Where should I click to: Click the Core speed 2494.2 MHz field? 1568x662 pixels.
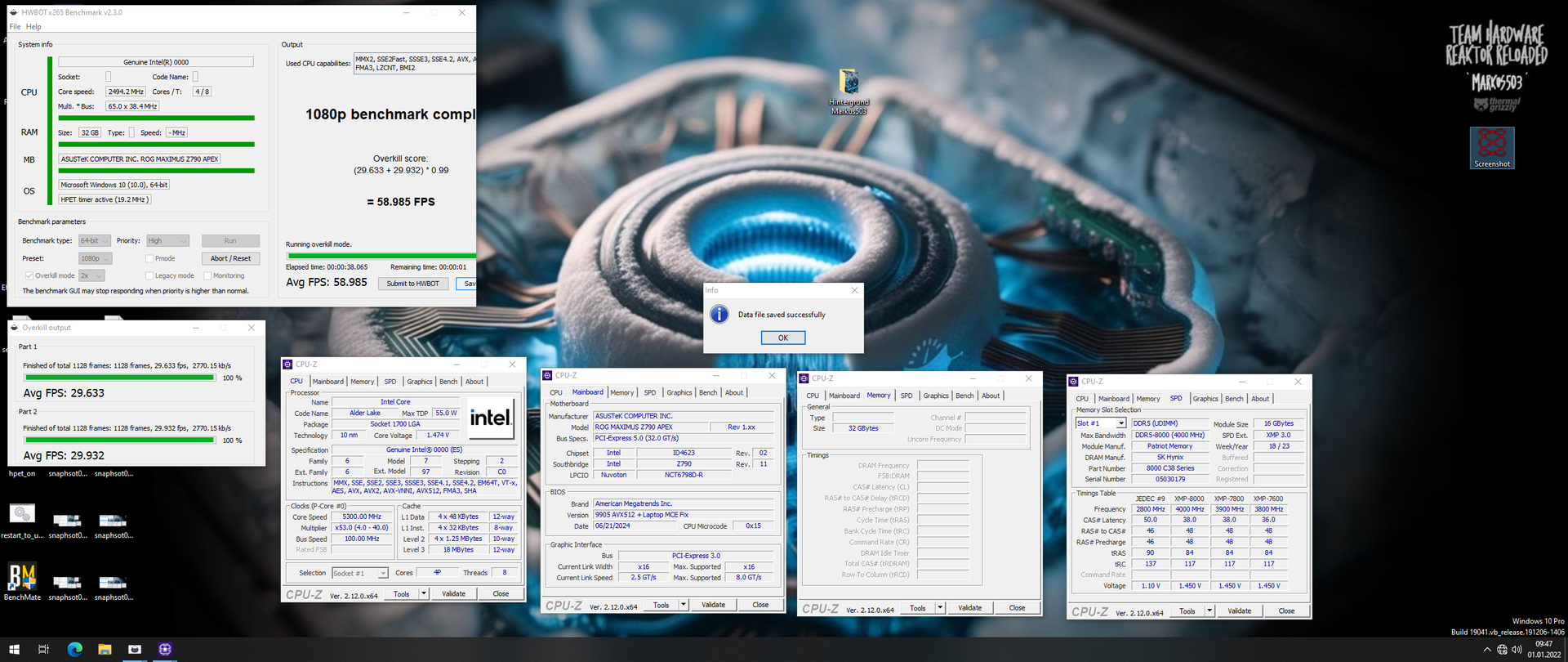click(x=126, y=92)
